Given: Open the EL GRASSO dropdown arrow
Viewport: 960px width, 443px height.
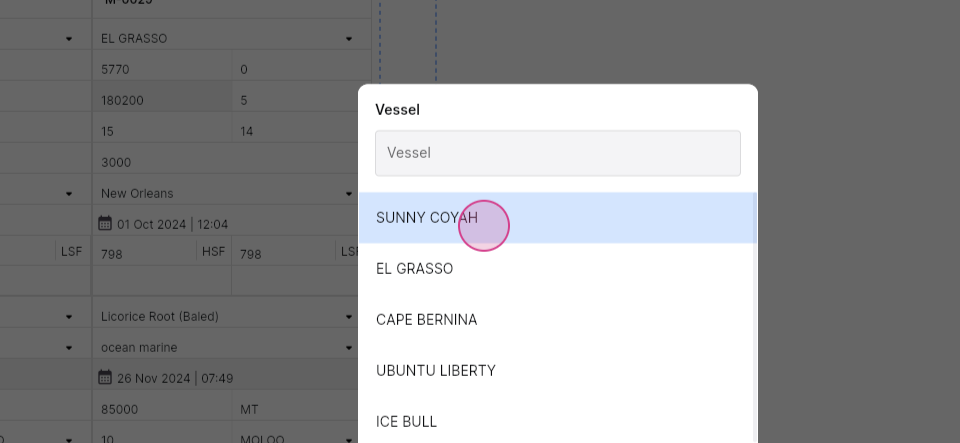Looking at the screenshot, I should (x=349, y=39).
